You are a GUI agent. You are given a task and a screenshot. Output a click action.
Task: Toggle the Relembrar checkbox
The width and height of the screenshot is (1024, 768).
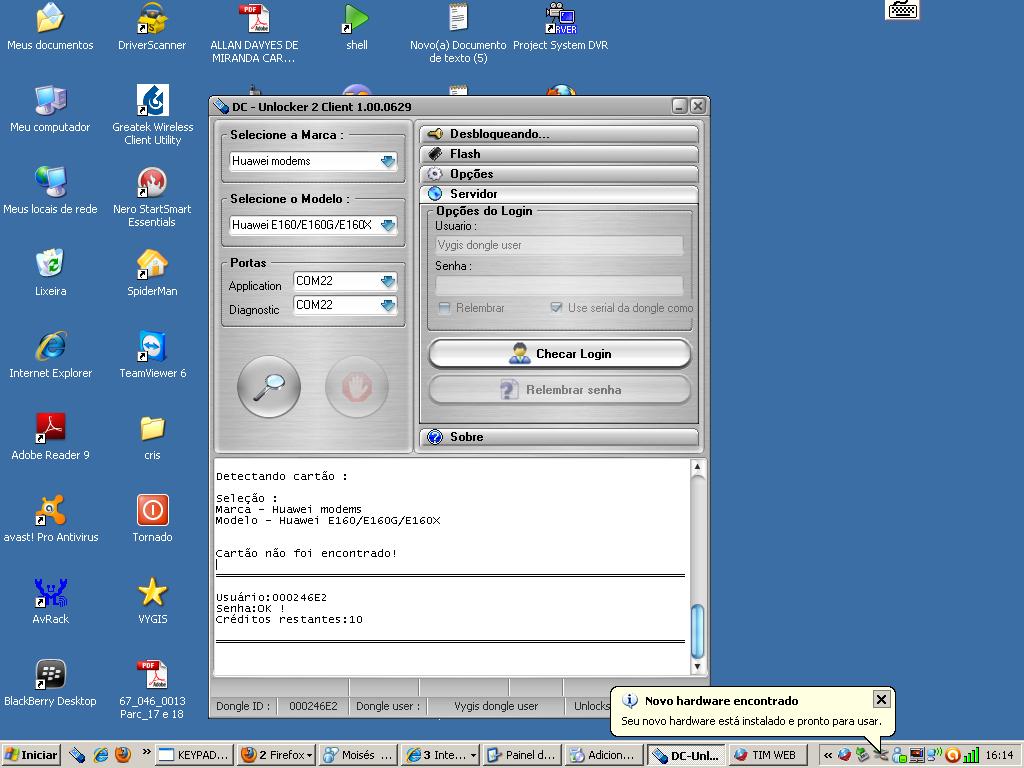[445, 308]
